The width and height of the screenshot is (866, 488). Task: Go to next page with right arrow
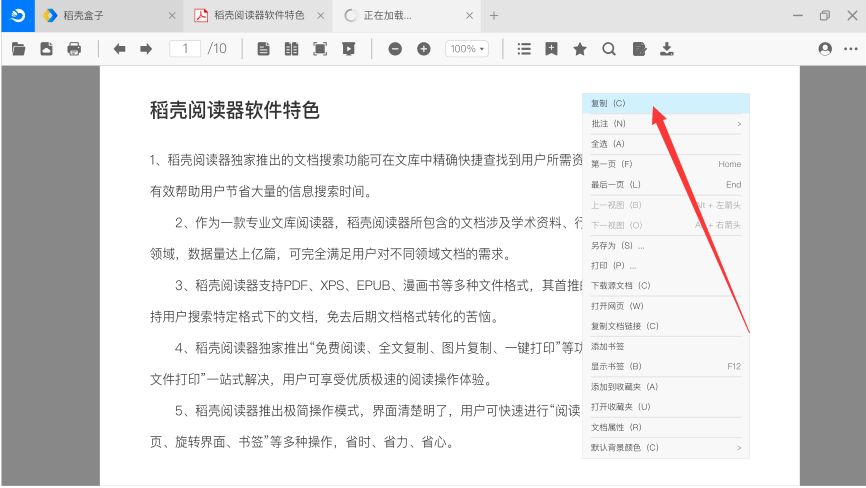(x=146, y=49)
